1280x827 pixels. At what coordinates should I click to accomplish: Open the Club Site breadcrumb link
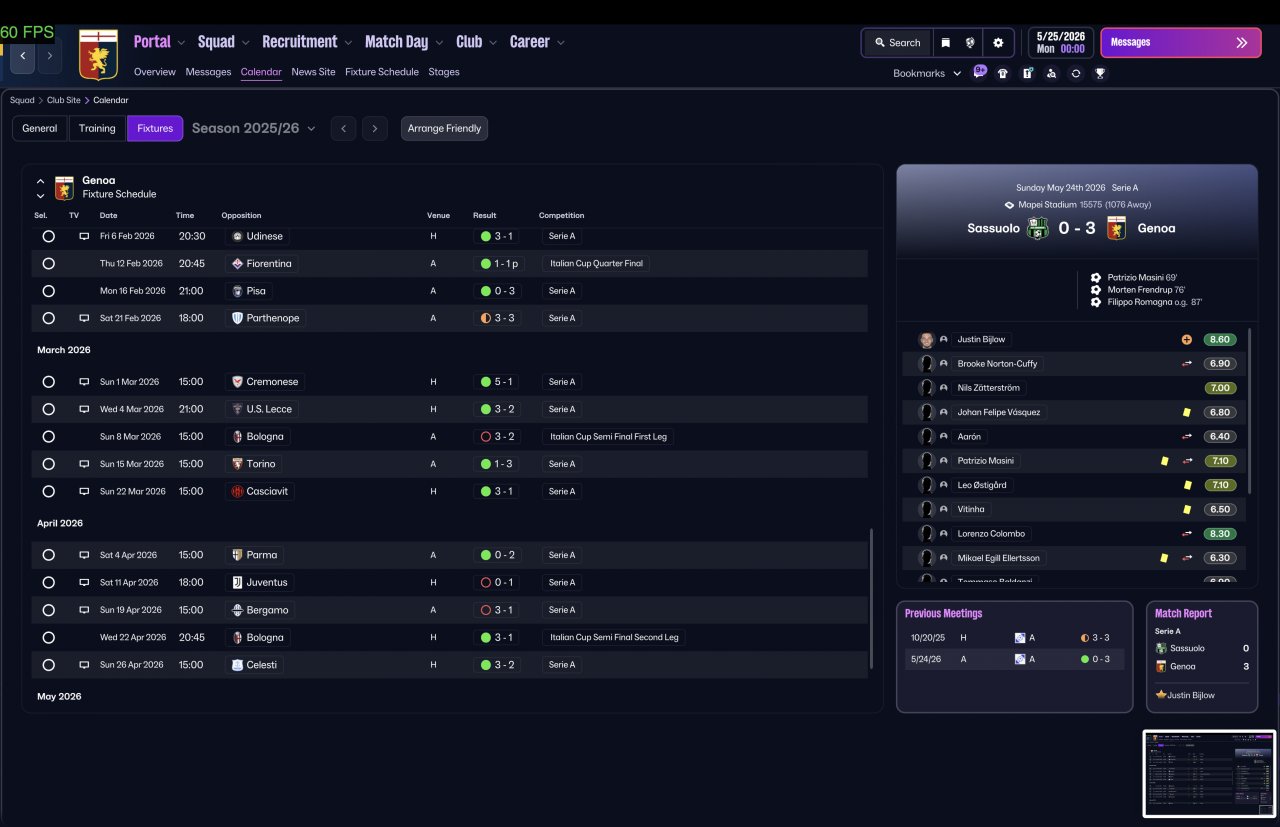tap(65, 100)
